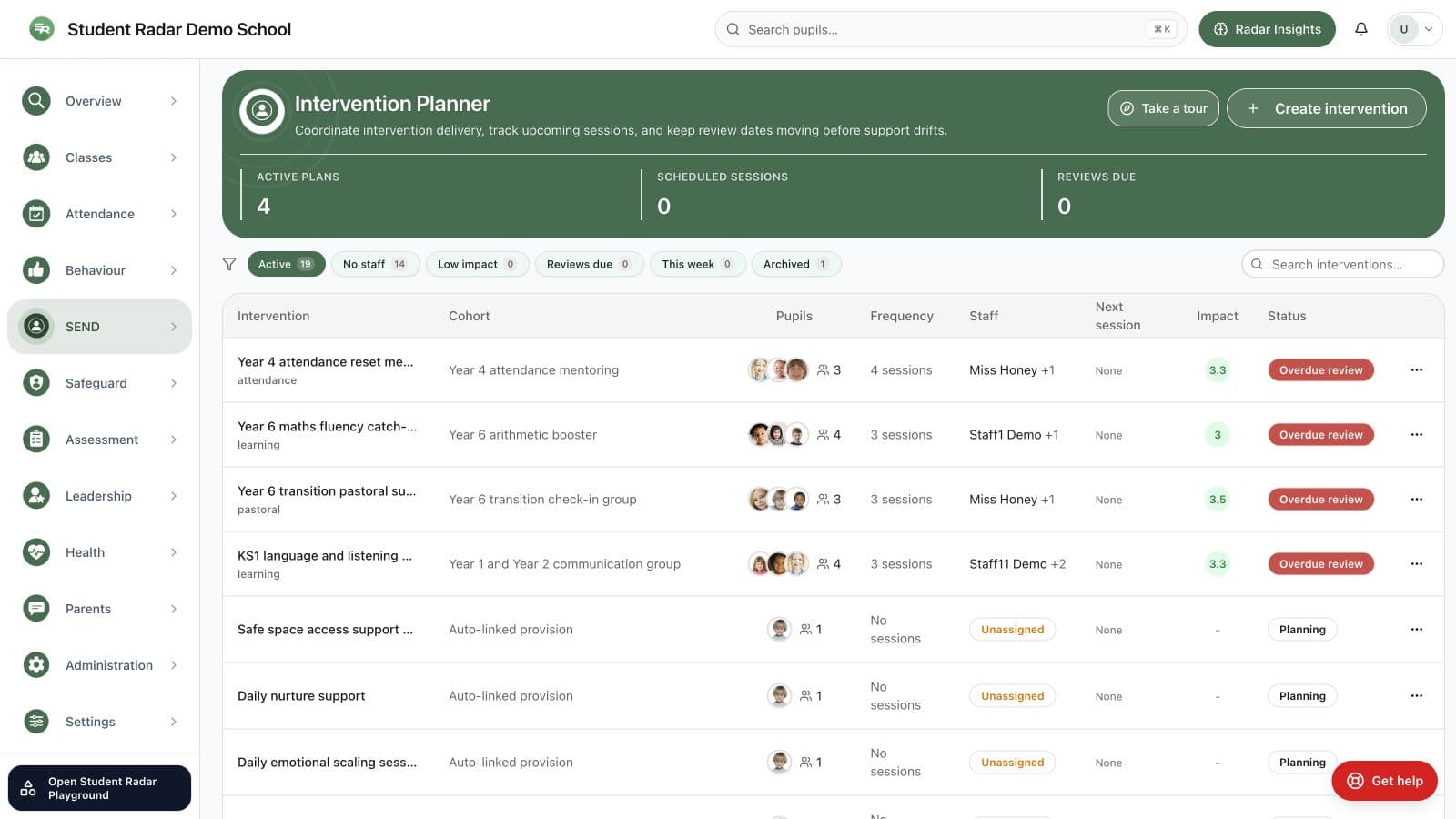The height and width of the screenshot is (819, 1456).
Task: Click the Settings sliders sidebar icon
Action: coord(36,722)
